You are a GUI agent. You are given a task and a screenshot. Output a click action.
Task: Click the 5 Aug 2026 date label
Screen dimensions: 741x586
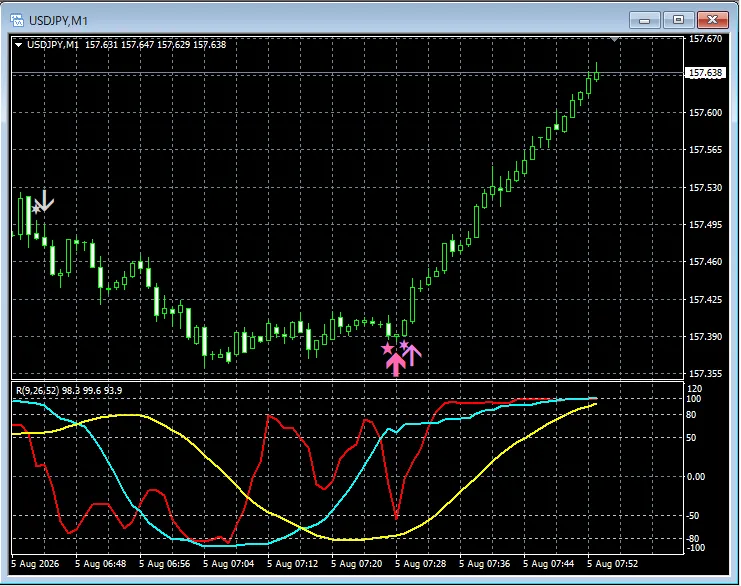coord(35,564)
